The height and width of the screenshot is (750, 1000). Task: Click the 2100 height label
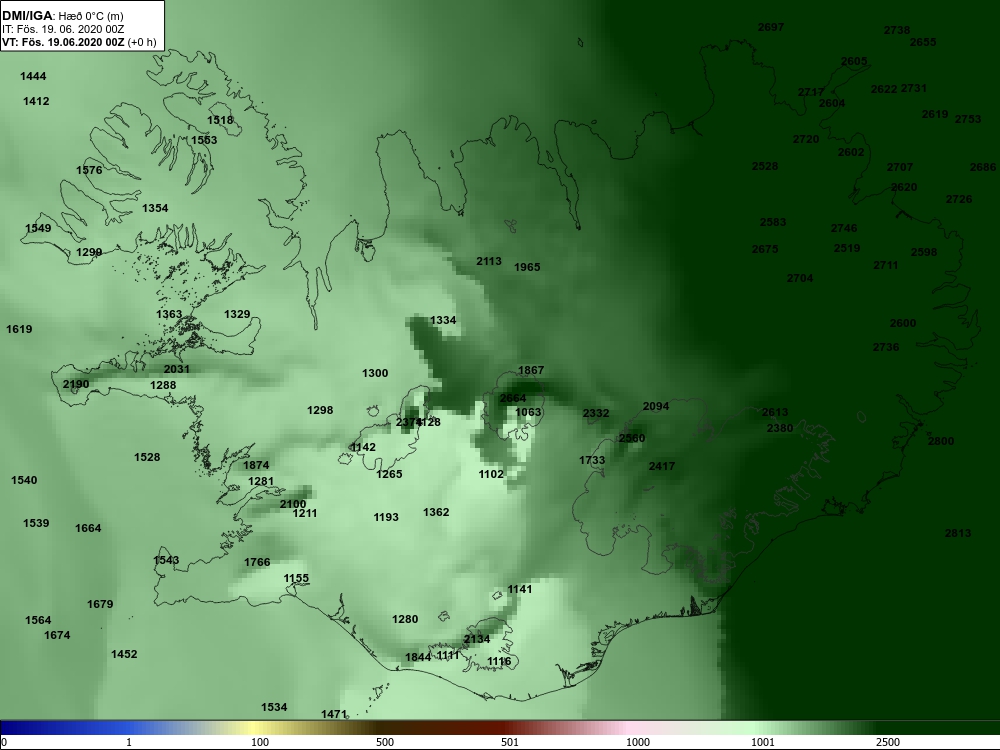tap(293, 504)
